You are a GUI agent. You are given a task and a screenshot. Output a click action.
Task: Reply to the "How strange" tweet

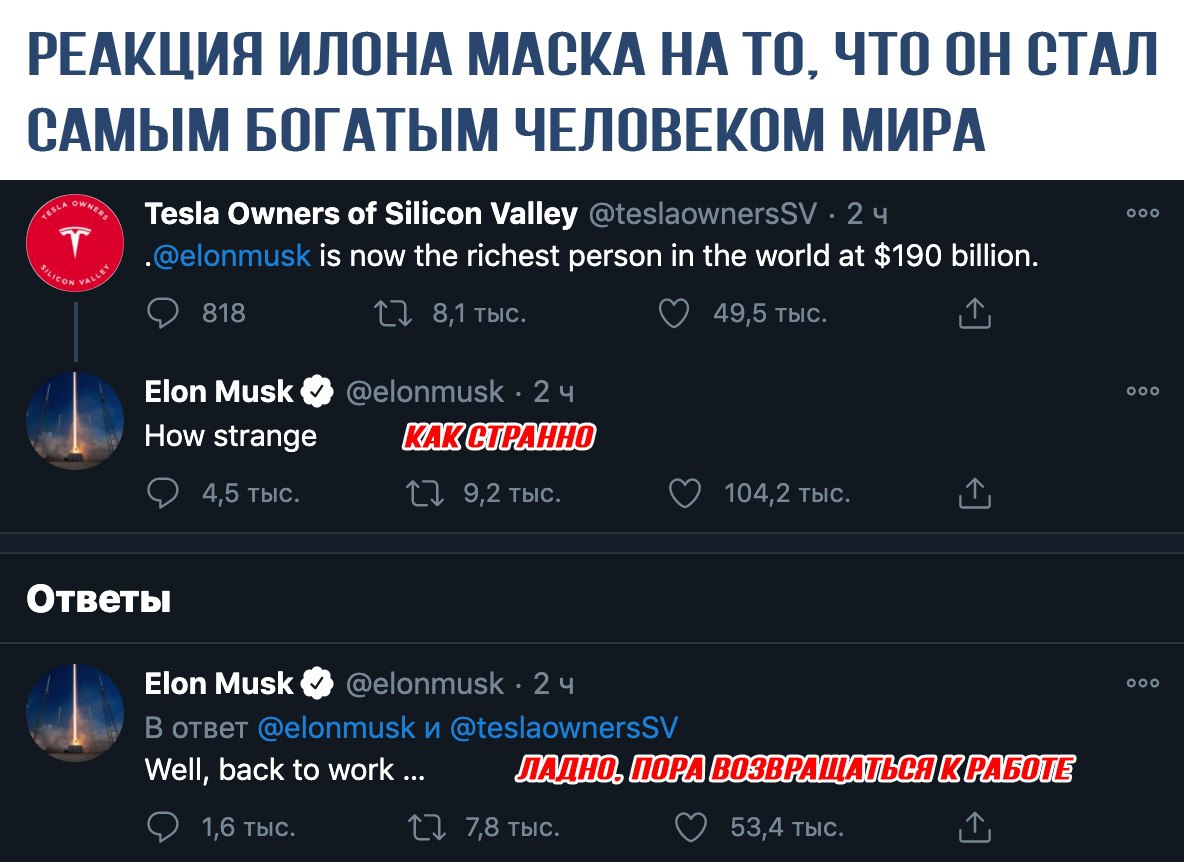pos(161,493)
